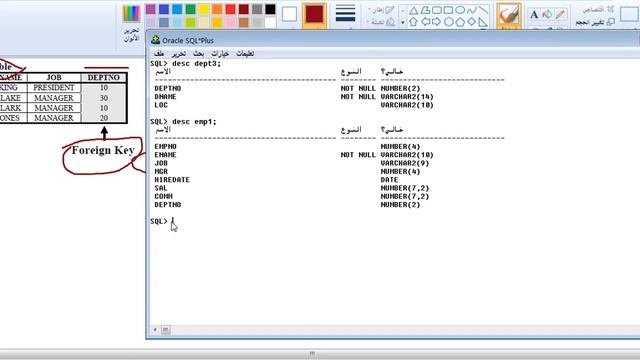The width and height of the screenshot is (640, 360).
Task: Pick the black palette swatch
Action: coord(270,9)
